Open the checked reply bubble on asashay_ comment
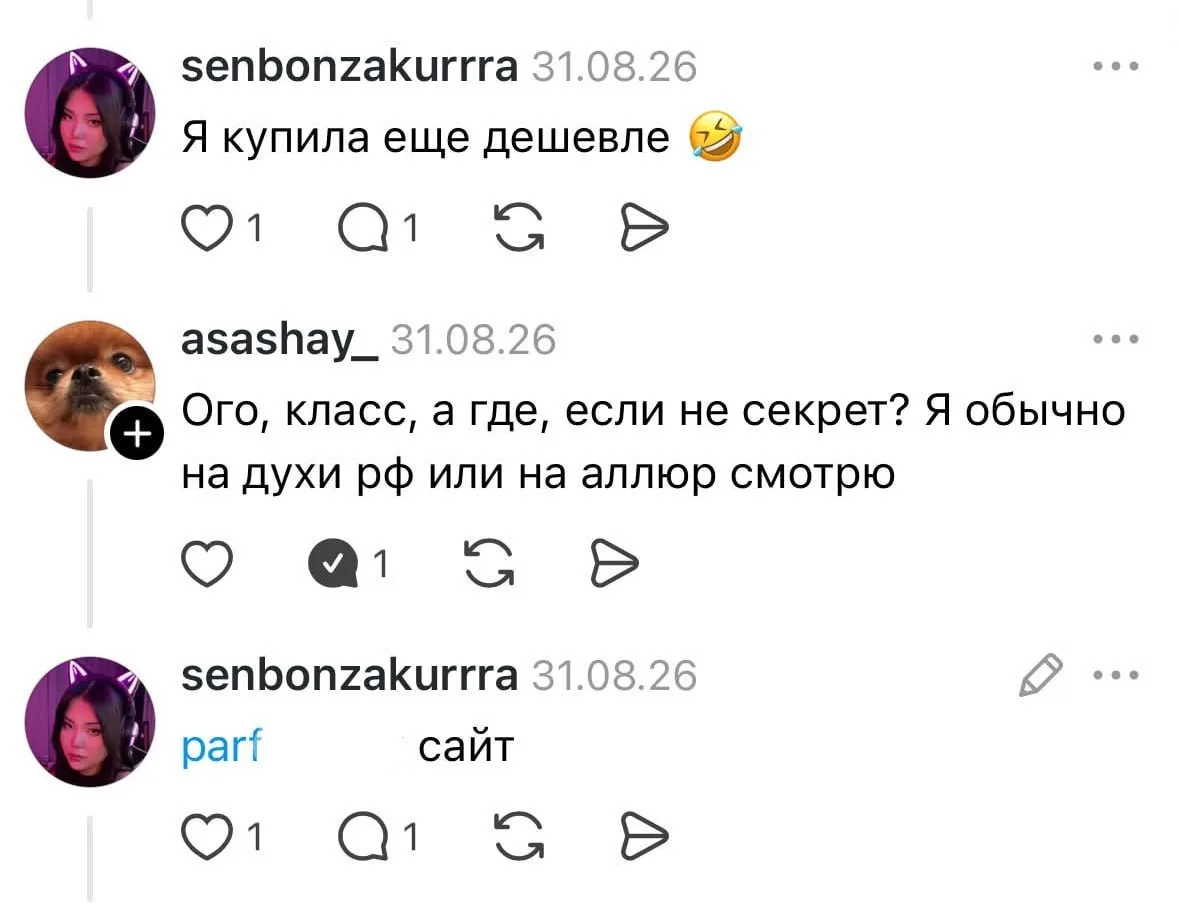 tap(335, 563)
